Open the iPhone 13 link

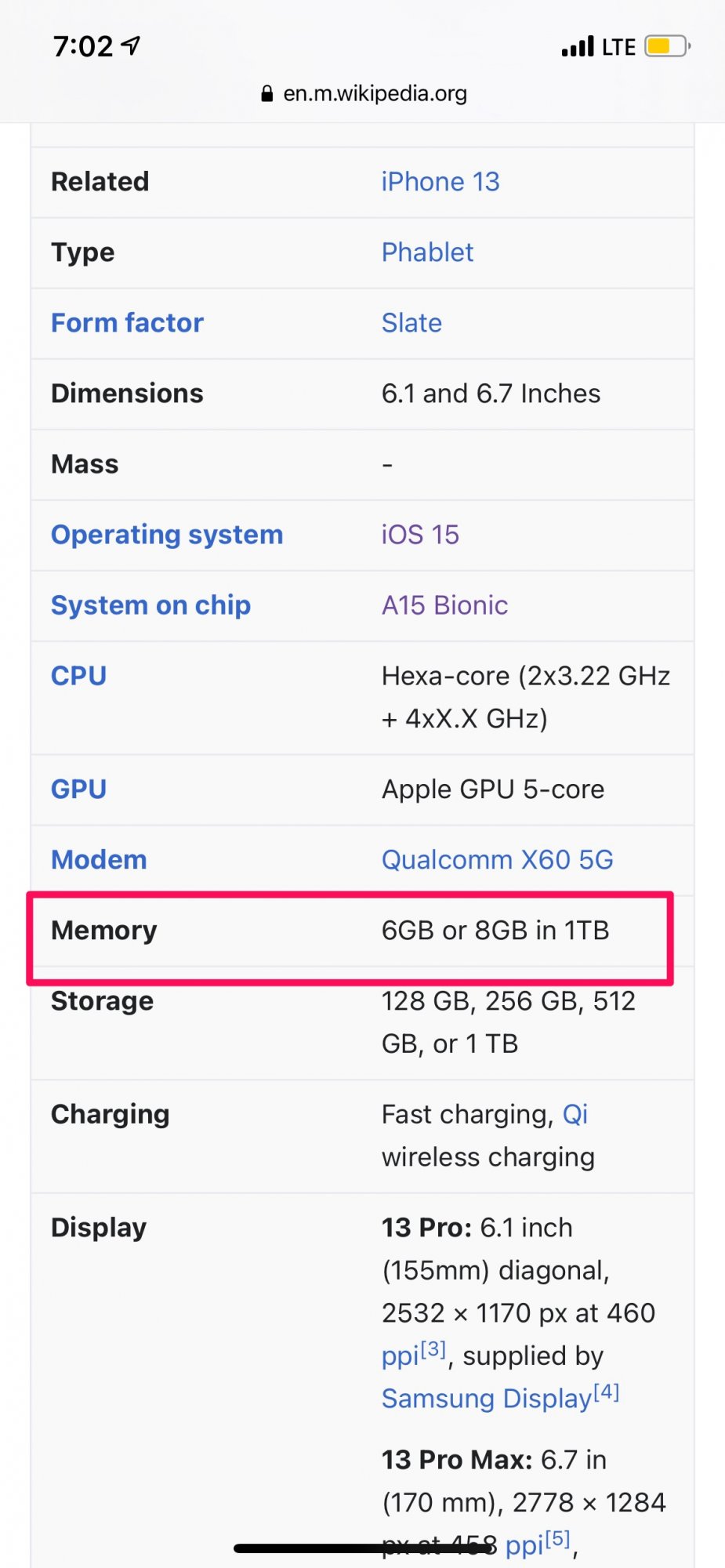[x=440, y=182]
